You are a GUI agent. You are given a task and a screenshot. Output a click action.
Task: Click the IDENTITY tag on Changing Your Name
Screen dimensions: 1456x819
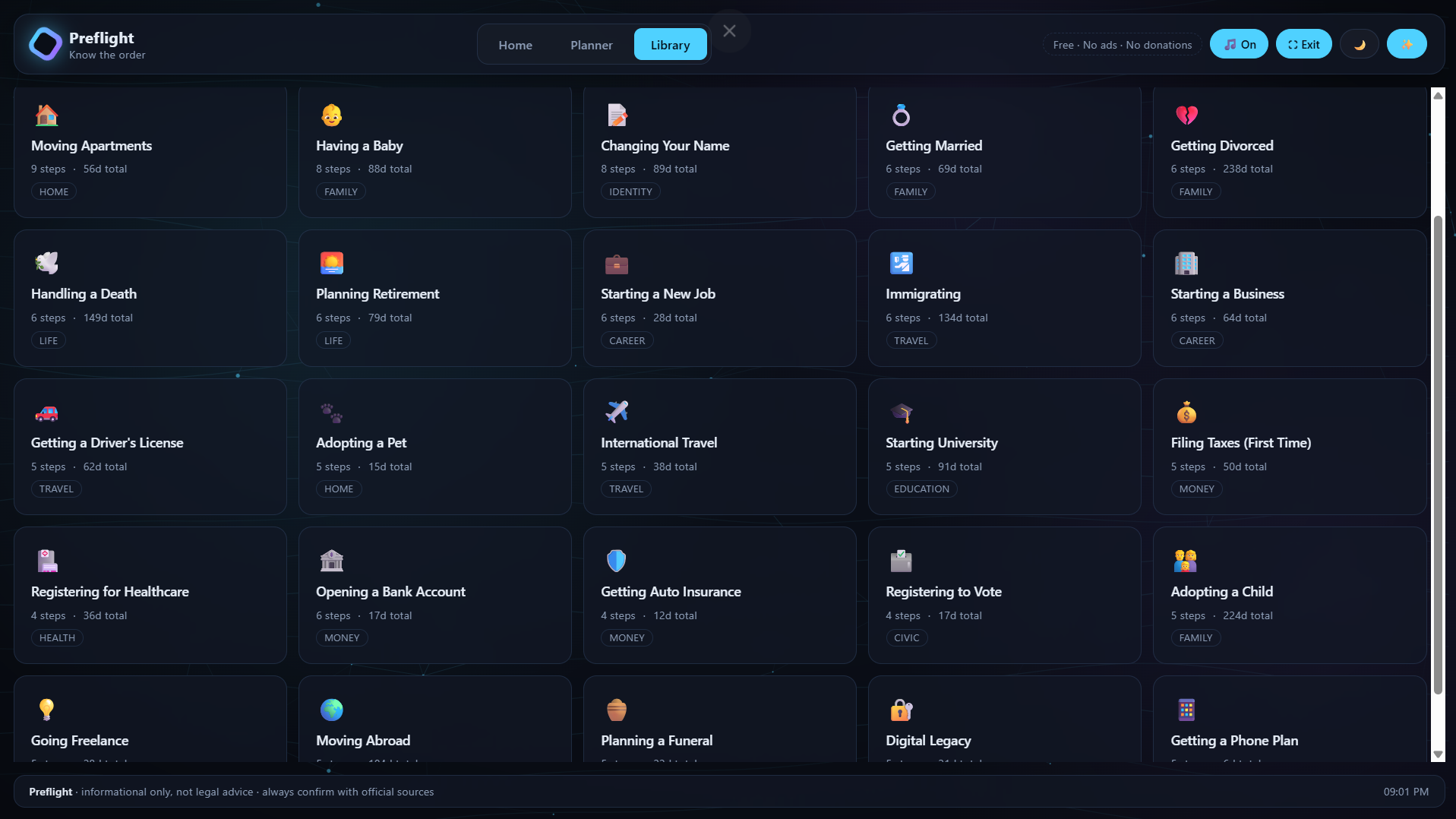[x=630, y=191]
